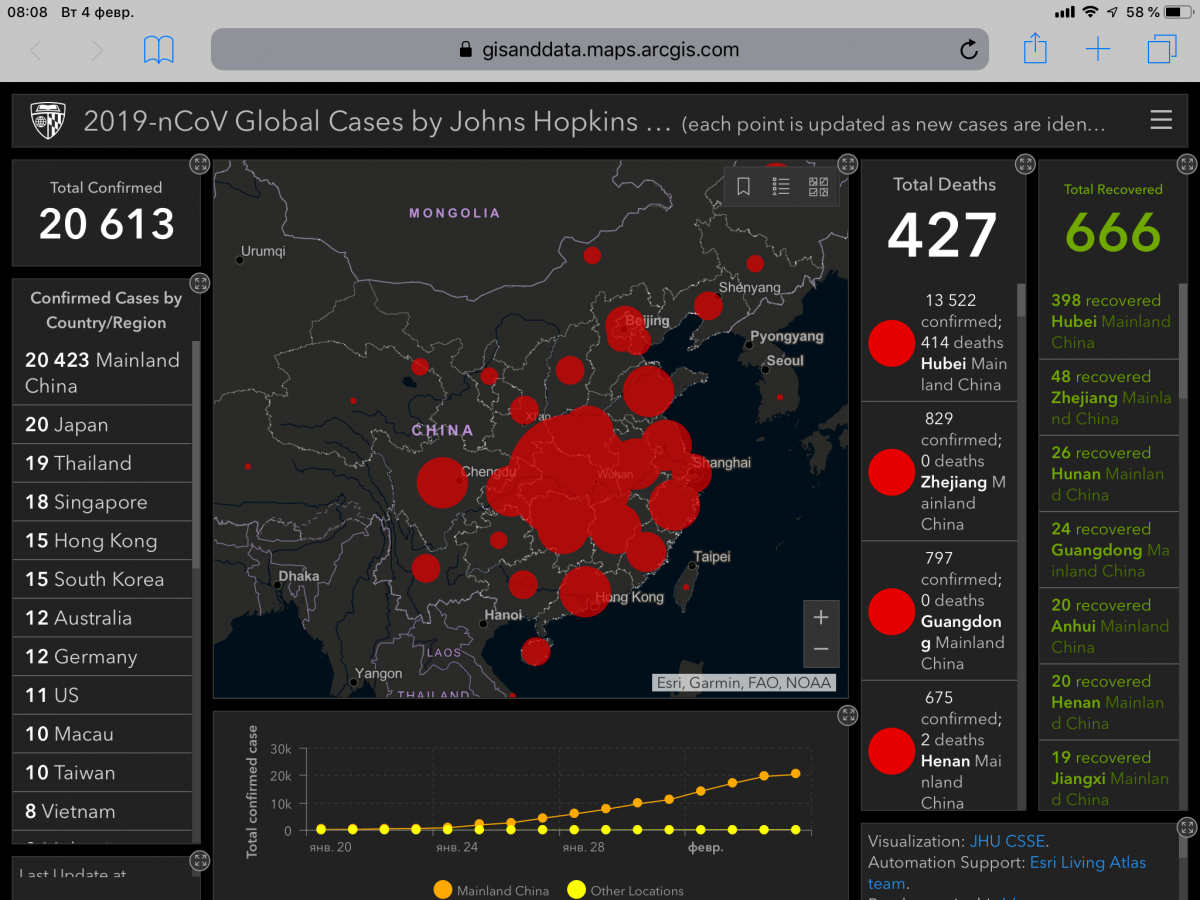
Task: Select 10 Taiwan row
Action: 102,773
